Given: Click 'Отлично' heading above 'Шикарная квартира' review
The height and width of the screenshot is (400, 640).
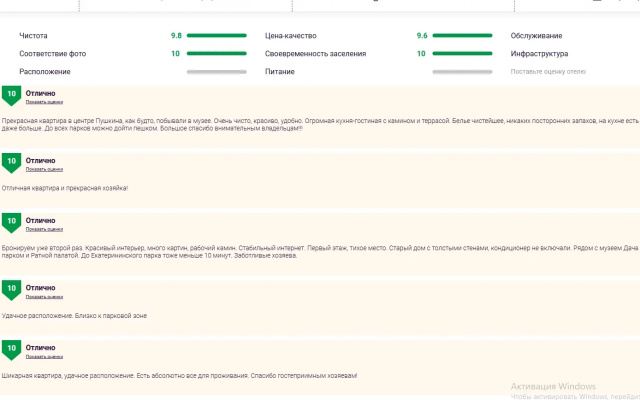Looking at the screenshot, I should [40, 348].
